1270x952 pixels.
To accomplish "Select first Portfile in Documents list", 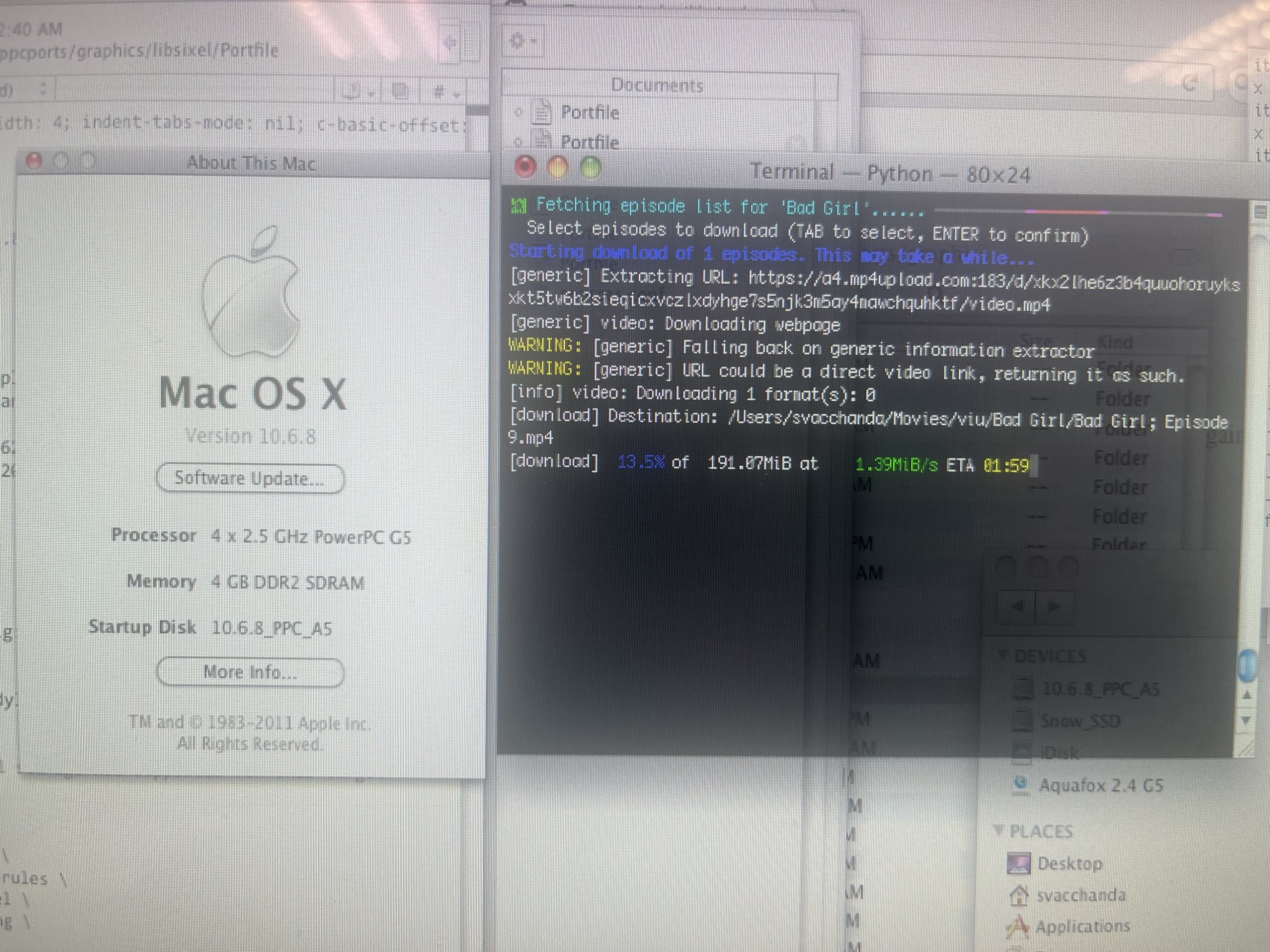I will click(589, 112).
